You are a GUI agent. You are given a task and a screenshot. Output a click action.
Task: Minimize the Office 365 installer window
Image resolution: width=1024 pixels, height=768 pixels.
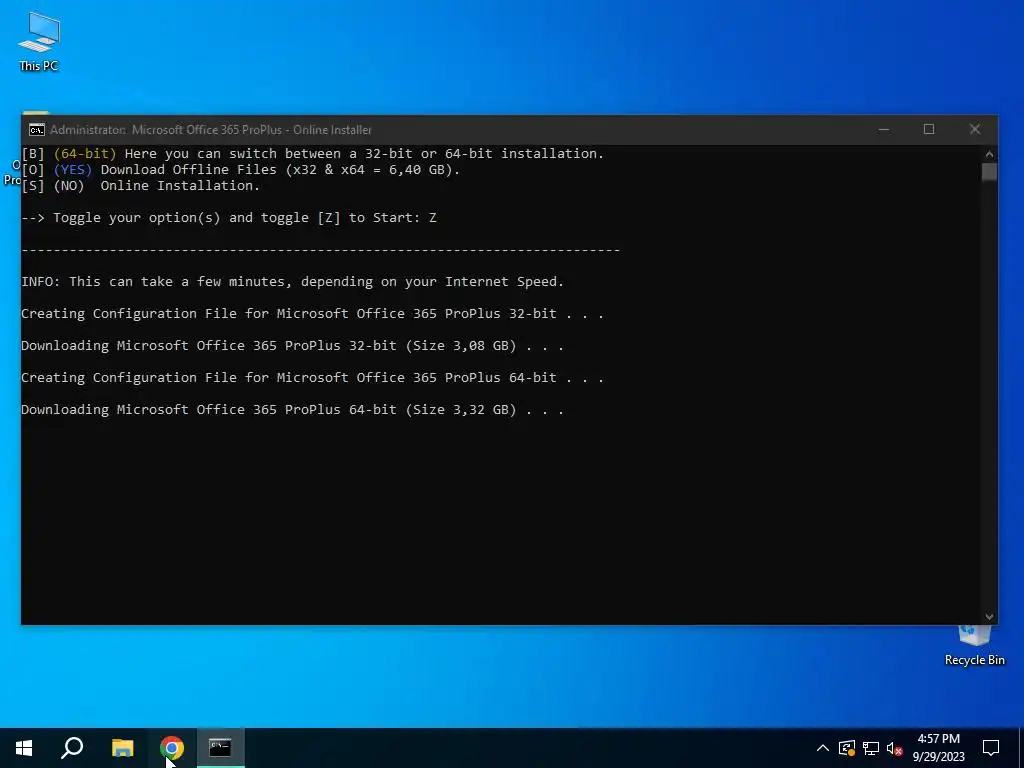pyautogui.click(x=884, y=129)
